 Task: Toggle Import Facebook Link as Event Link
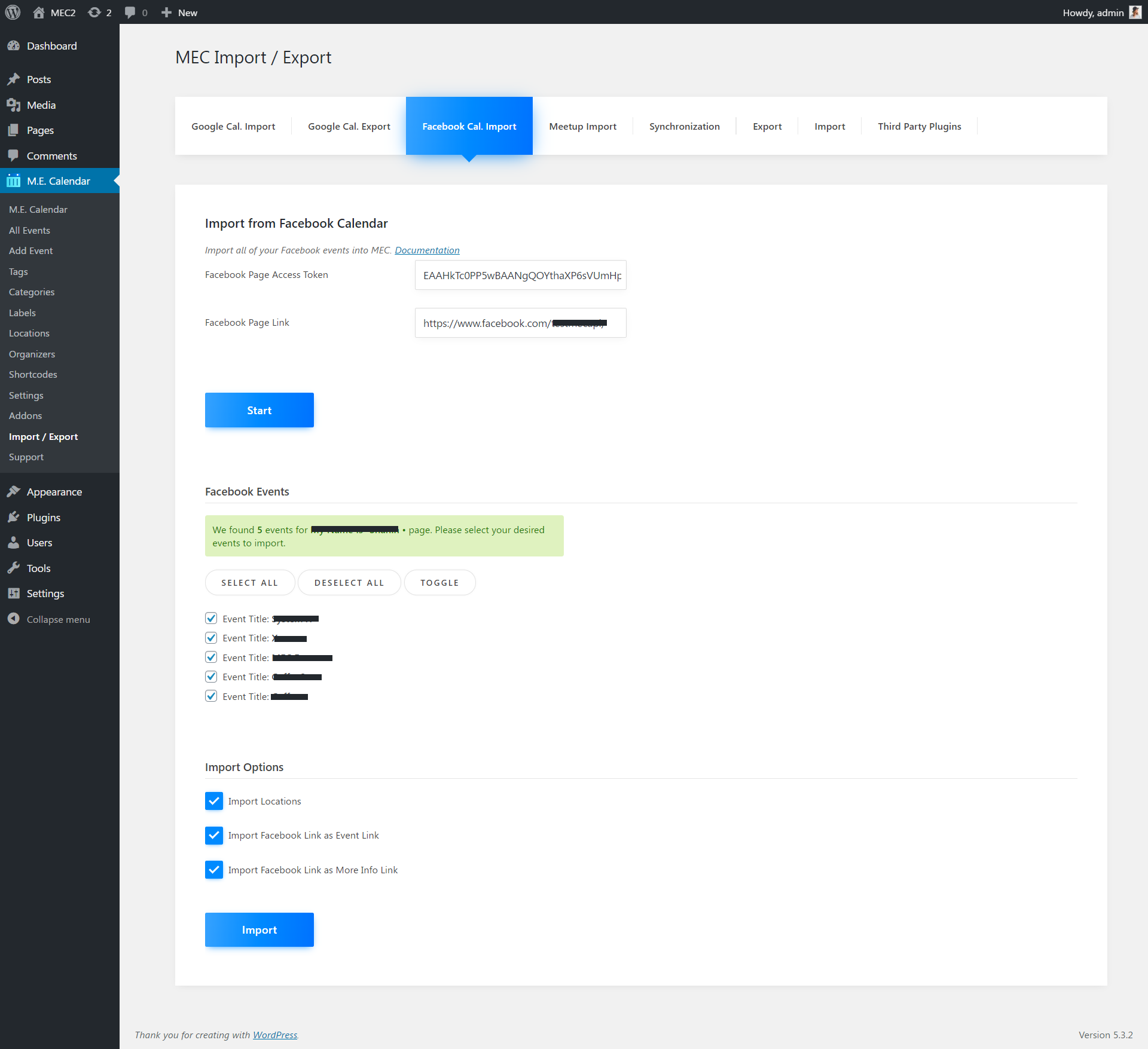pyautogui.click(x=214, y=835)
